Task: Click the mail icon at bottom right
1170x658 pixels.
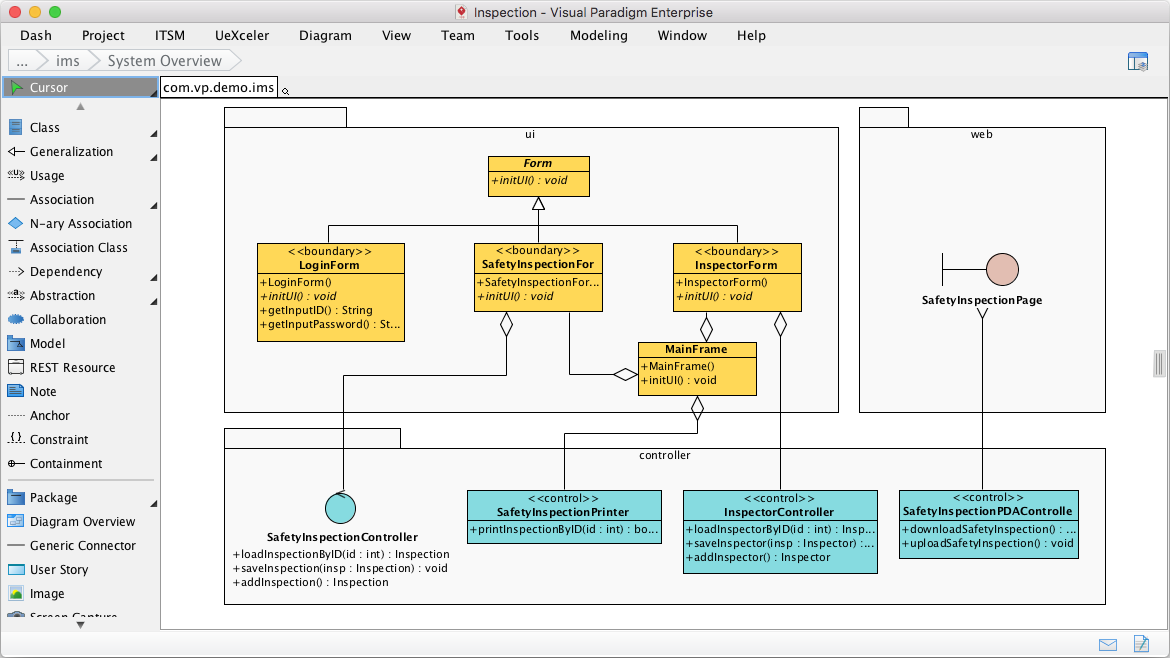Action: tap(1108, 644)
